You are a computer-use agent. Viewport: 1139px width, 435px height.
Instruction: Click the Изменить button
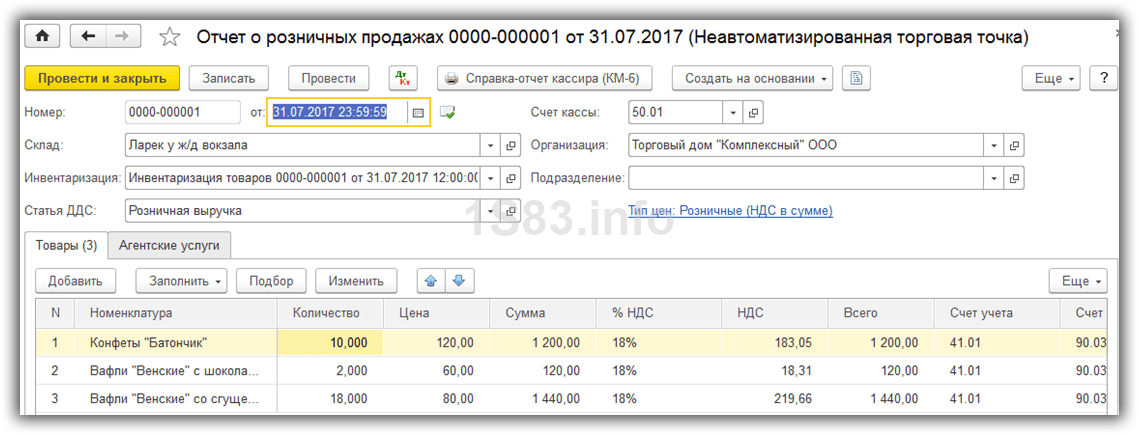click(x=356, y=280)
